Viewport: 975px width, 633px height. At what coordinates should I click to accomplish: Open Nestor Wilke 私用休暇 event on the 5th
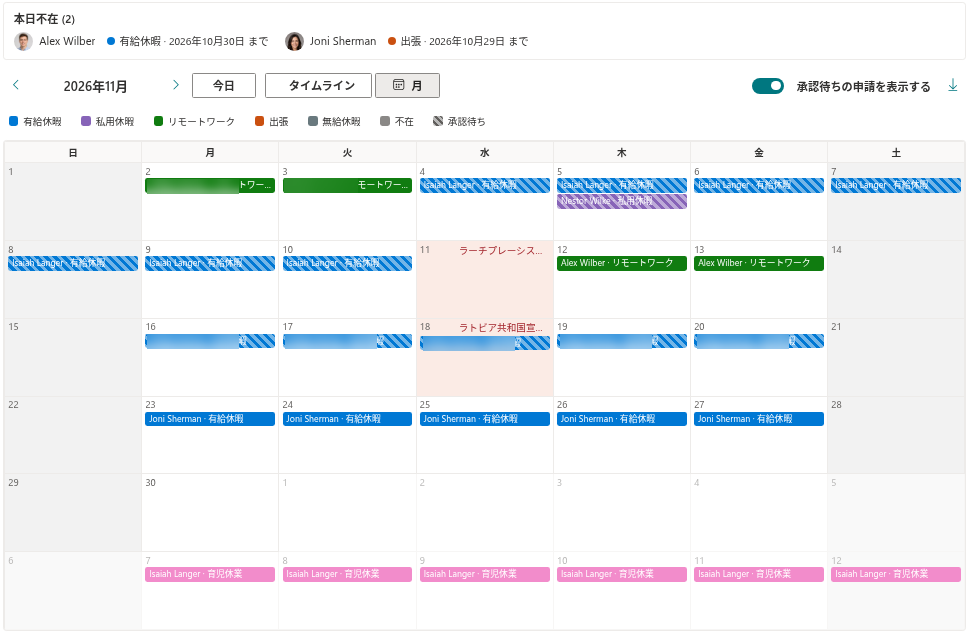tap(622, 201)
